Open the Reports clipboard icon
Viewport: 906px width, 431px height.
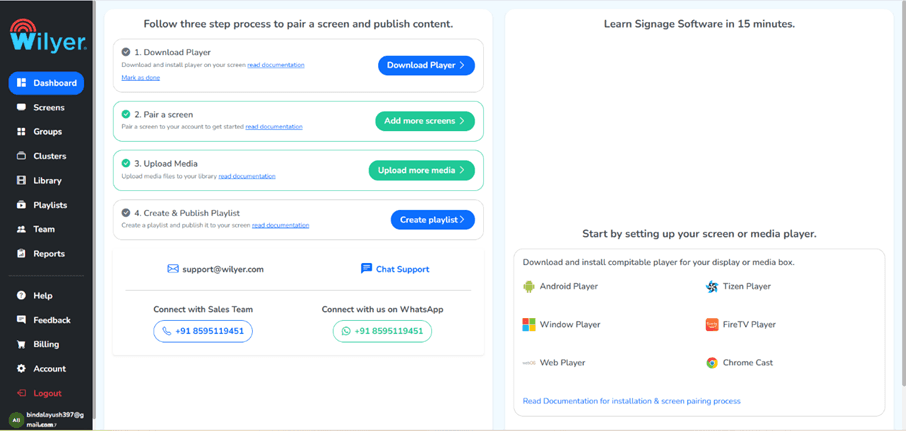point(21,254)
